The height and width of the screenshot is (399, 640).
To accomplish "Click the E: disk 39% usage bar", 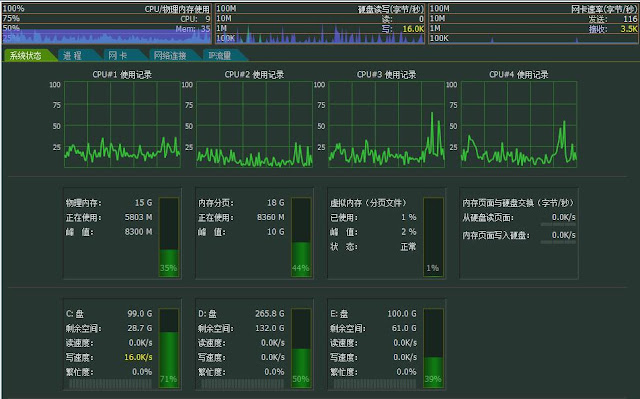I will point(433,348).
